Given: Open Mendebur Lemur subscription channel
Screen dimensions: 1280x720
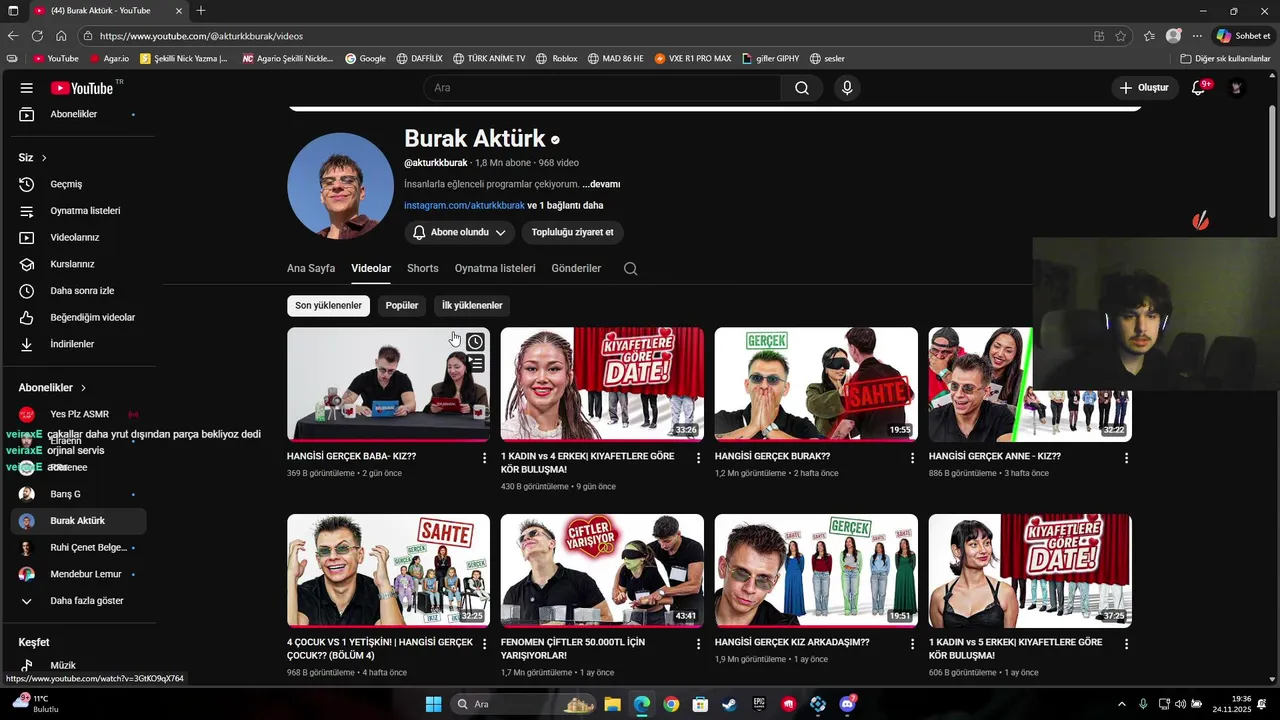Looking at the screenshot, I should 78,574.
